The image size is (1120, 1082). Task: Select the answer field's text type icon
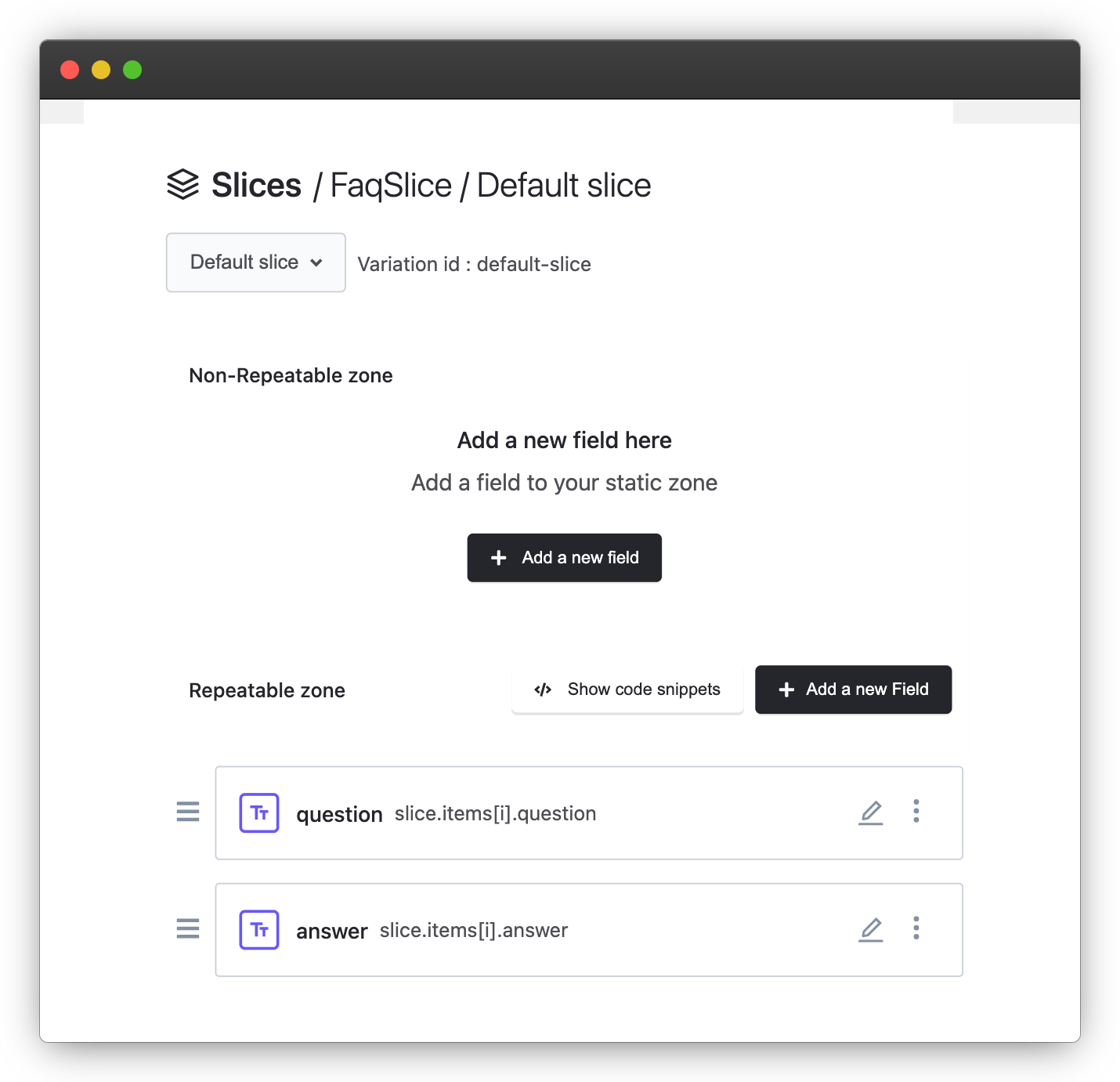[258, 929]
